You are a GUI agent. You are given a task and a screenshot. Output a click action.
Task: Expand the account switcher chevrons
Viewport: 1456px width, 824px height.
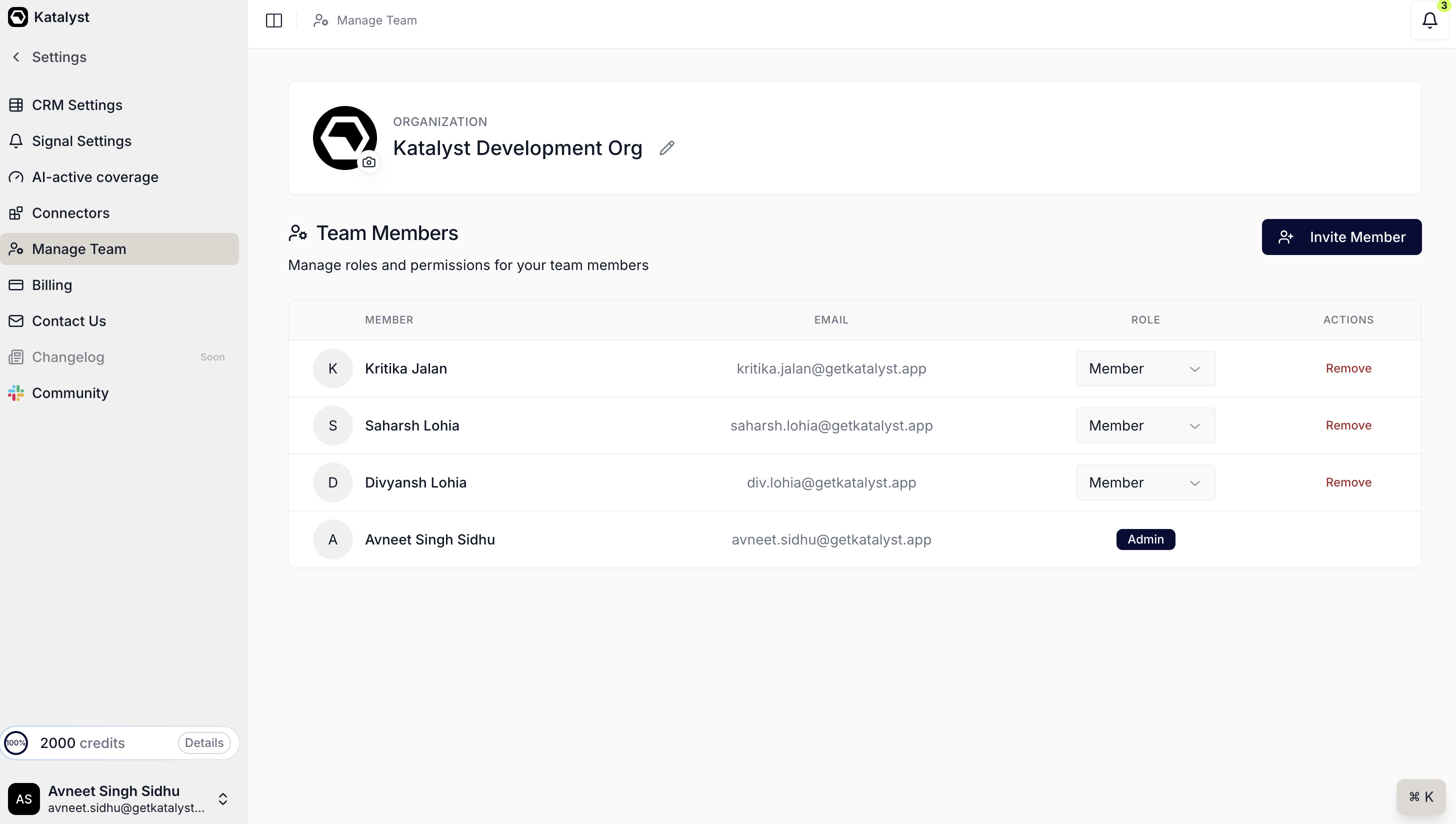click(223, 798)
